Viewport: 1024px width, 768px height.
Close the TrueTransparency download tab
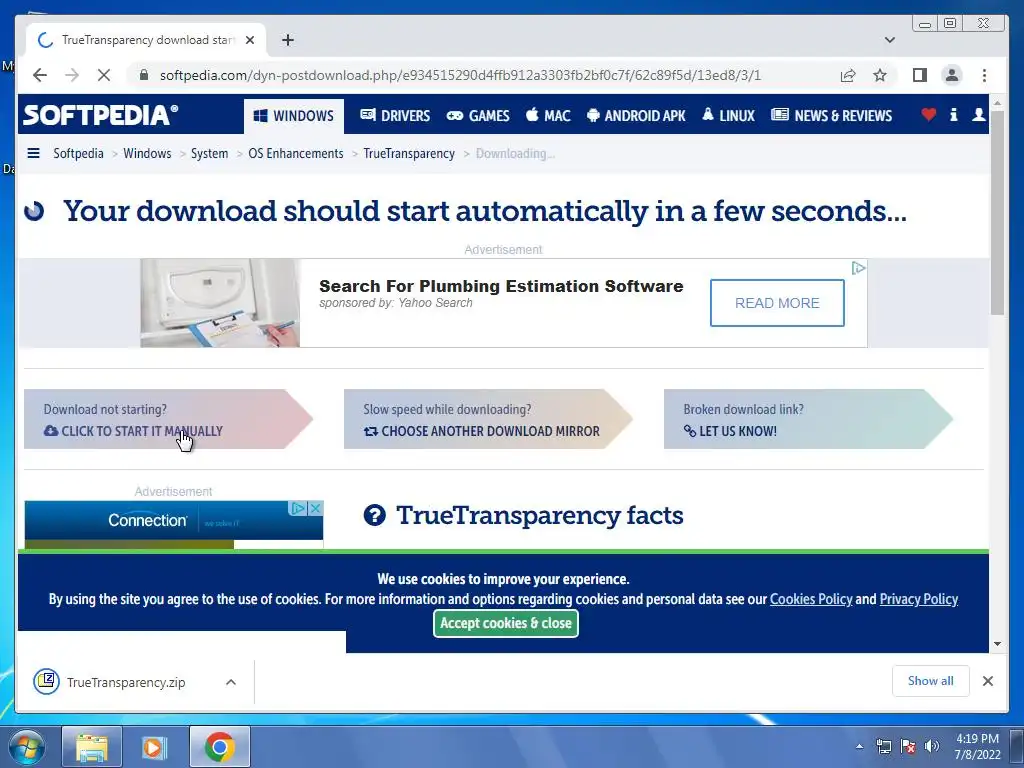pos(249,40)
